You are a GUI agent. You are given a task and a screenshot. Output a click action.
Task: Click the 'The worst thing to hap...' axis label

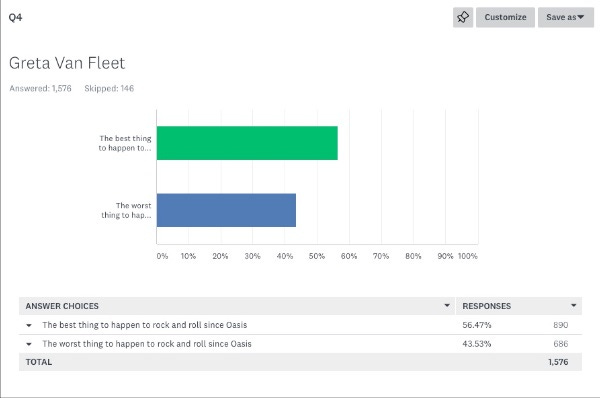[x=126, y=210]
